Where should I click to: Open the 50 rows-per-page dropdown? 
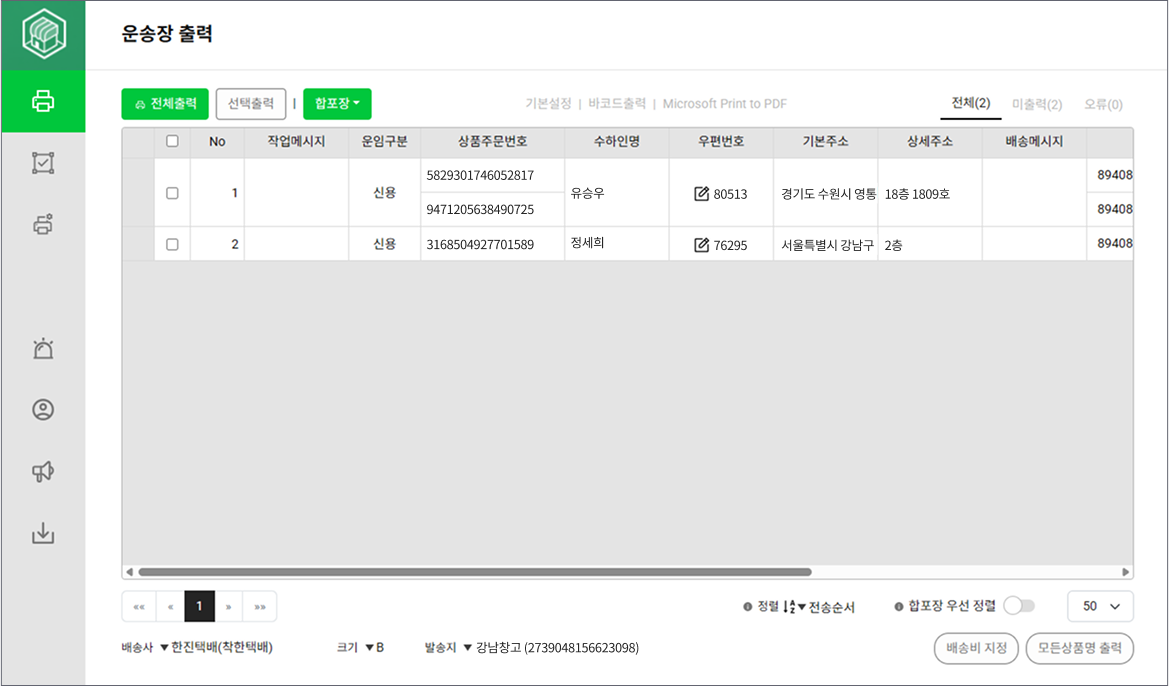click(x=1100, y=606)
